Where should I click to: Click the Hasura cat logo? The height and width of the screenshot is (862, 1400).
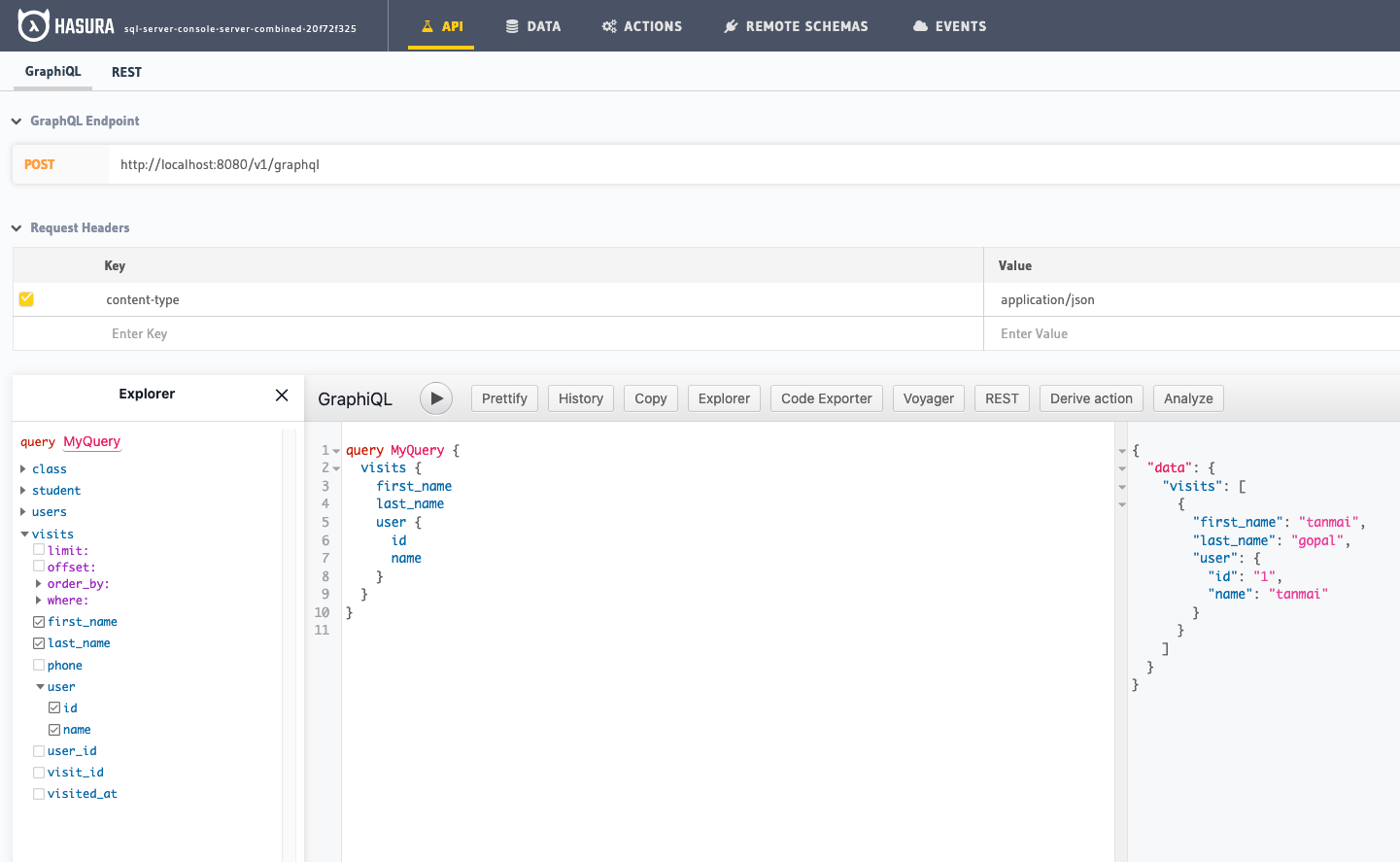(36, 24)
